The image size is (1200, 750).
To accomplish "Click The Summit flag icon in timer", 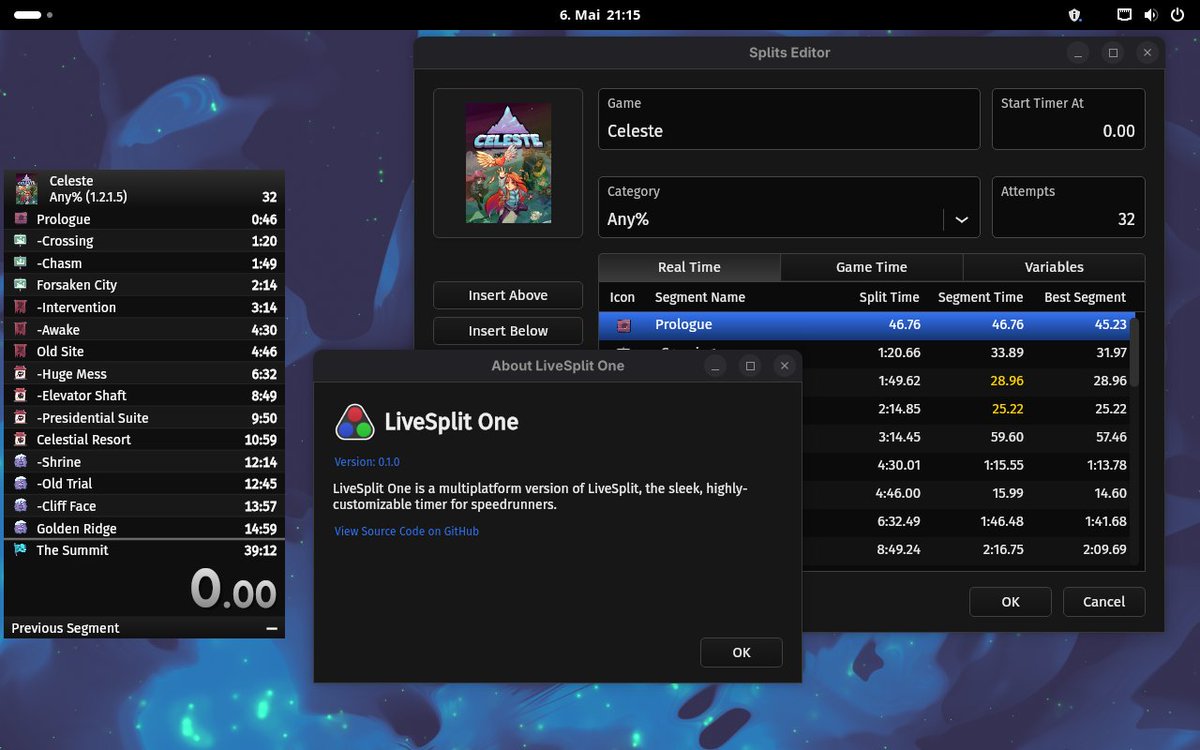I will (x=20, y=549).
